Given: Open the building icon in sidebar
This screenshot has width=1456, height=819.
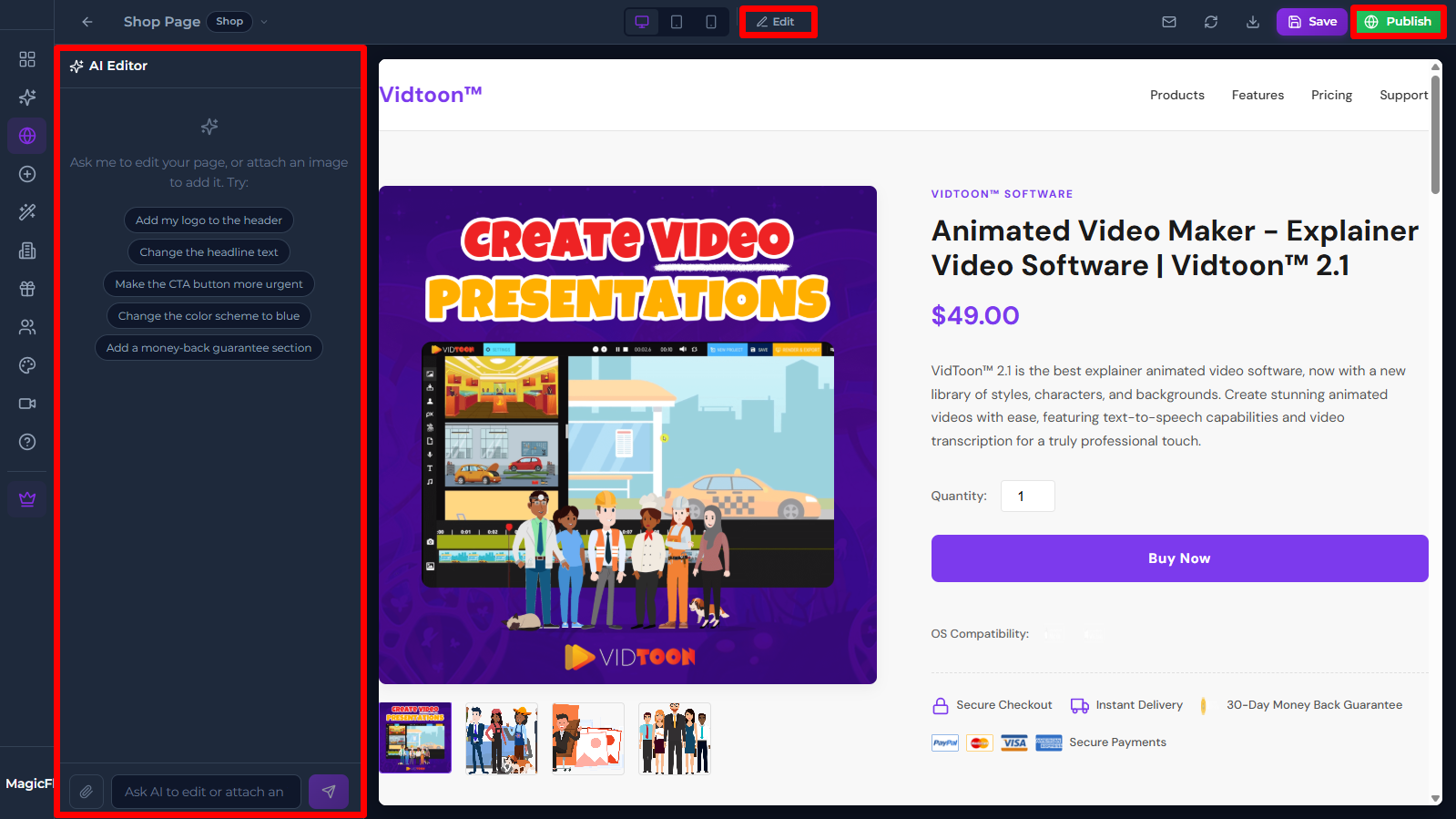Looking at the screenshot, I should coord(27,251).
